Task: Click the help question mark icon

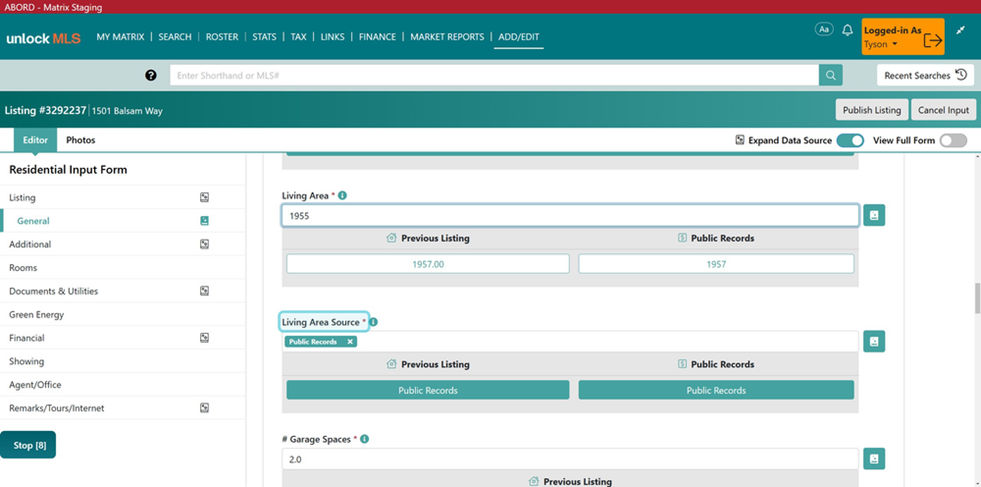Action: 151,75
